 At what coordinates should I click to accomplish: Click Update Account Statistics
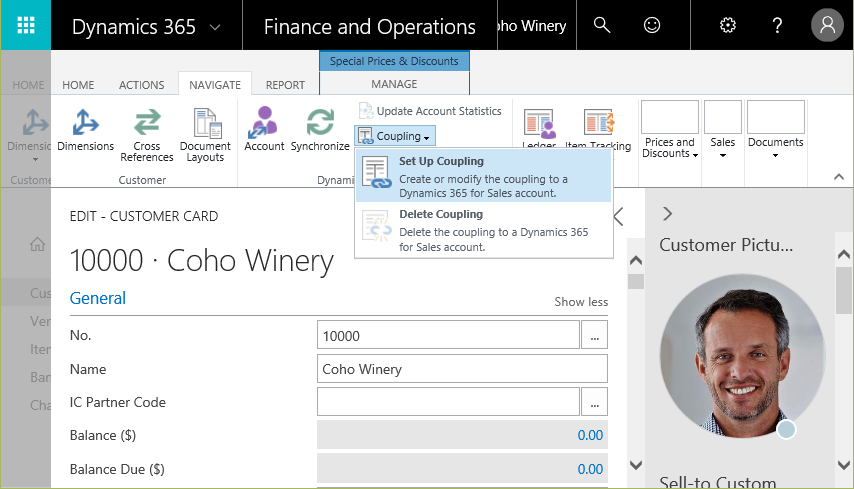pyautogui.click(x=430, y=111)
